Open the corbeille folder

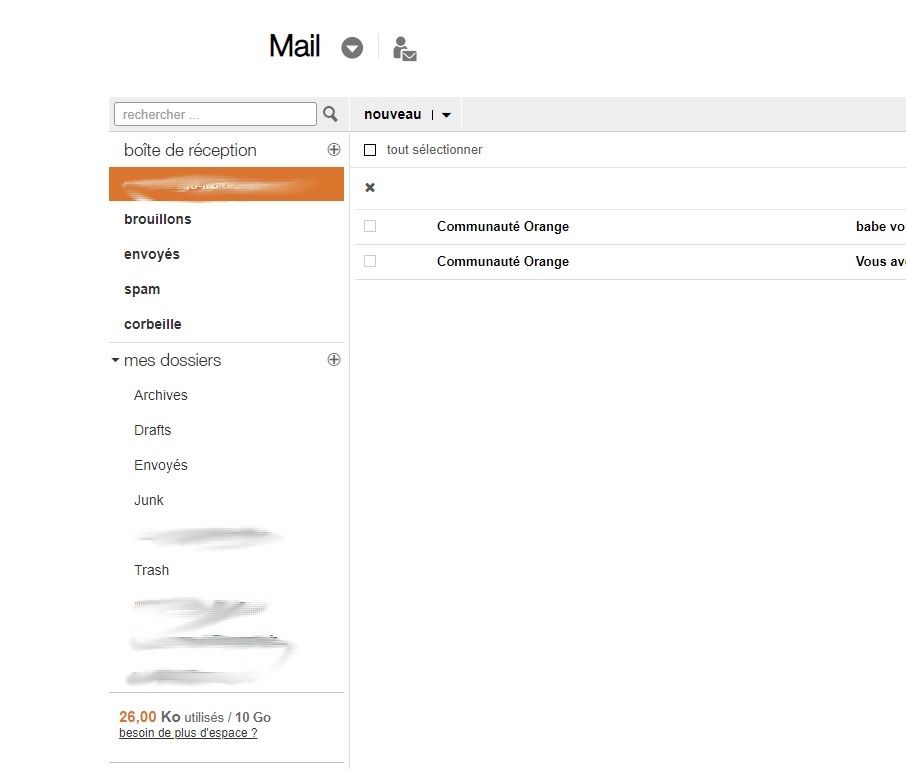152,324
